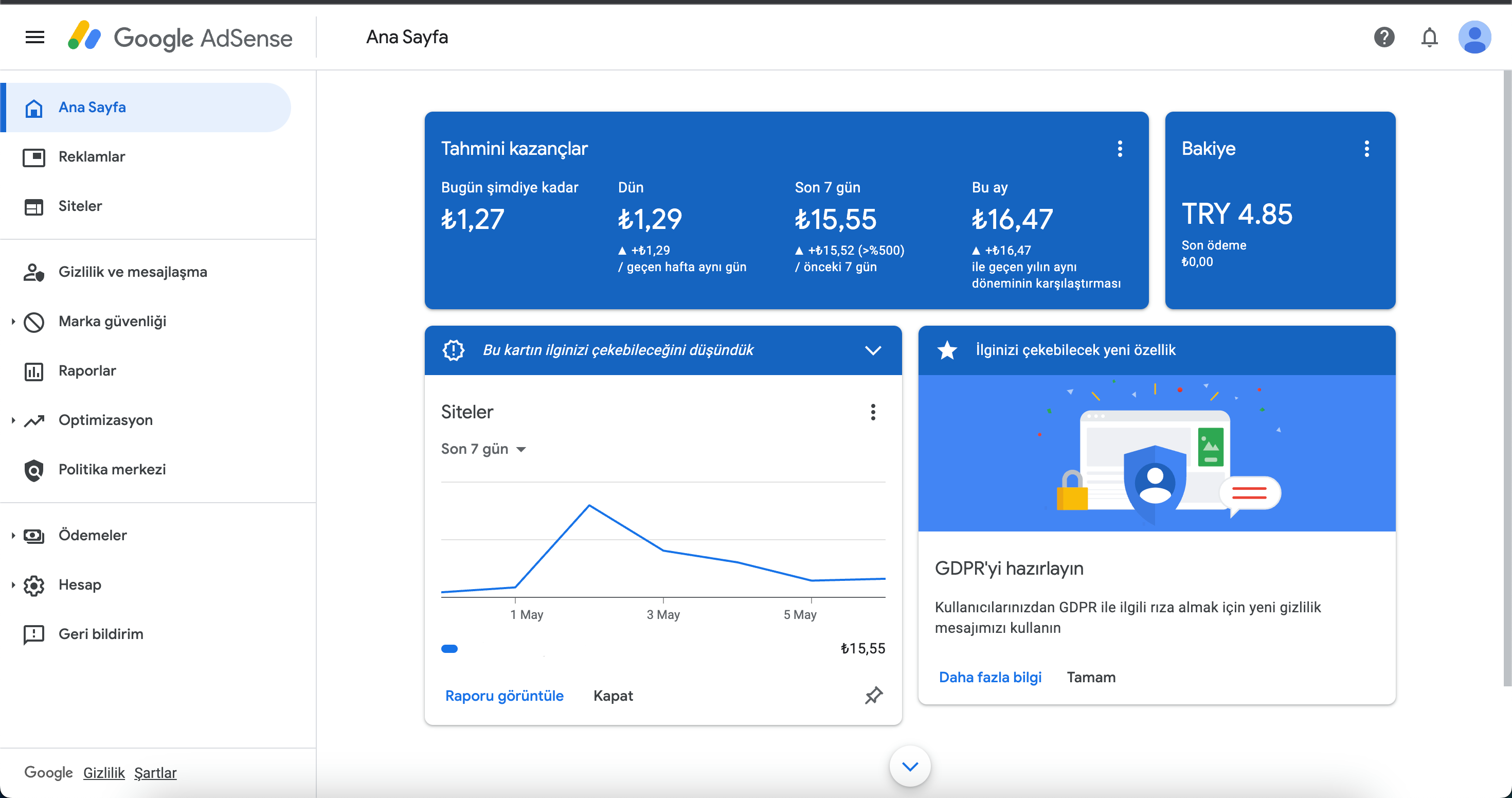Open the Son 7 gün period dropdown
The image size is (1512, 798).
pyautogui.click(x=483, y=449)
